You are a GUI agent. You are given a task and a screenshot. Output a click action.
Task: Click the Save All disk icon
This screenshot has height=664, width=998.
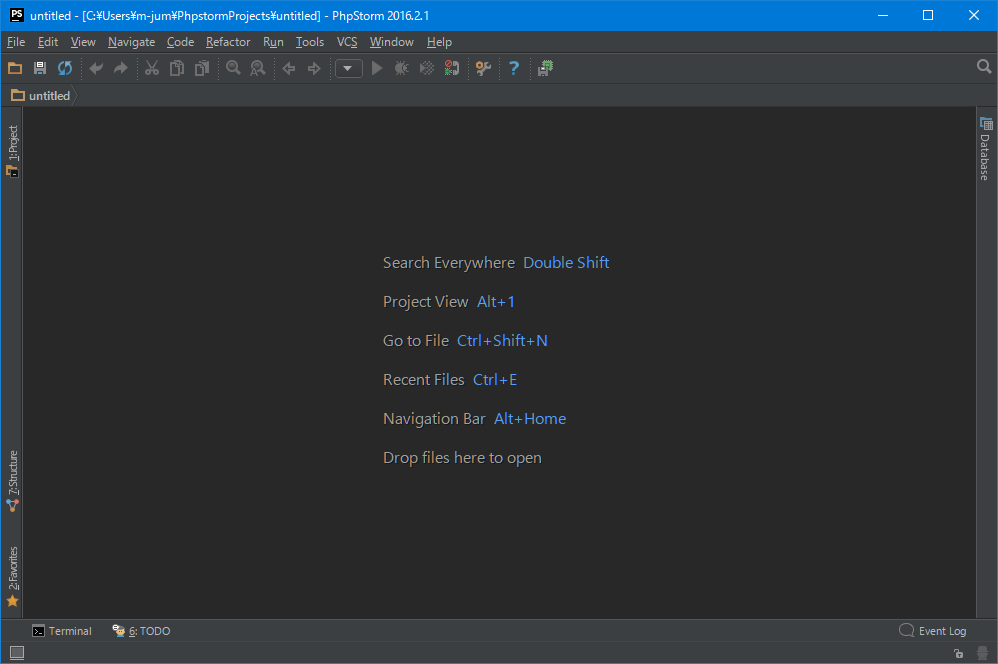pyautogui.click(x=40, y=68)
